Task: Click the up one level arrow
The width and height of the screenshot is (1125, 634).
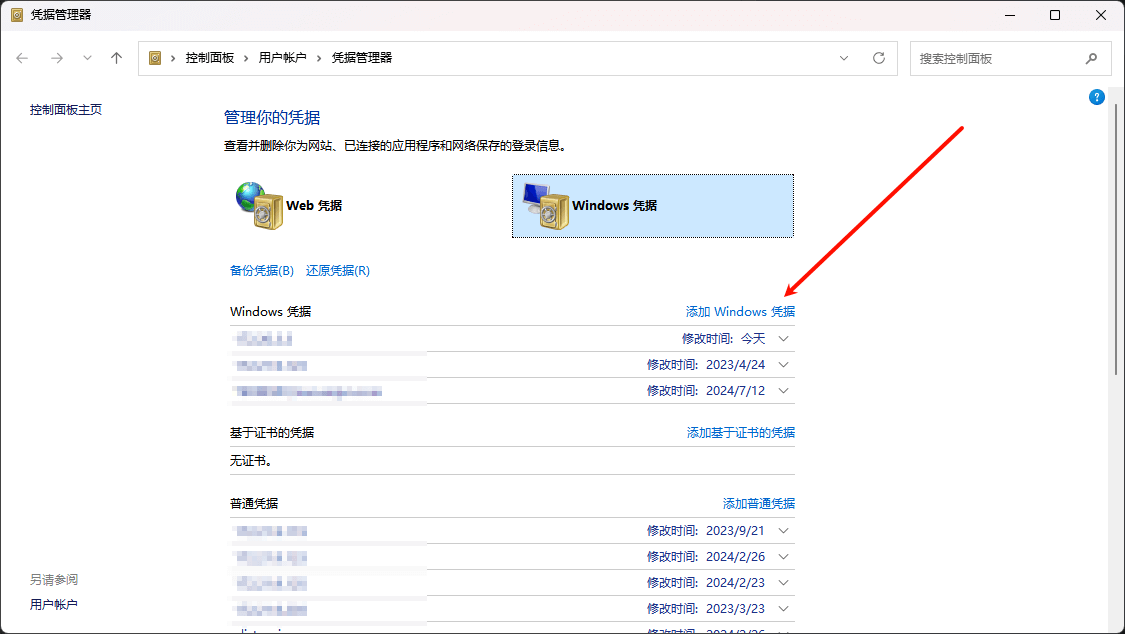Action: coord(116,58)
